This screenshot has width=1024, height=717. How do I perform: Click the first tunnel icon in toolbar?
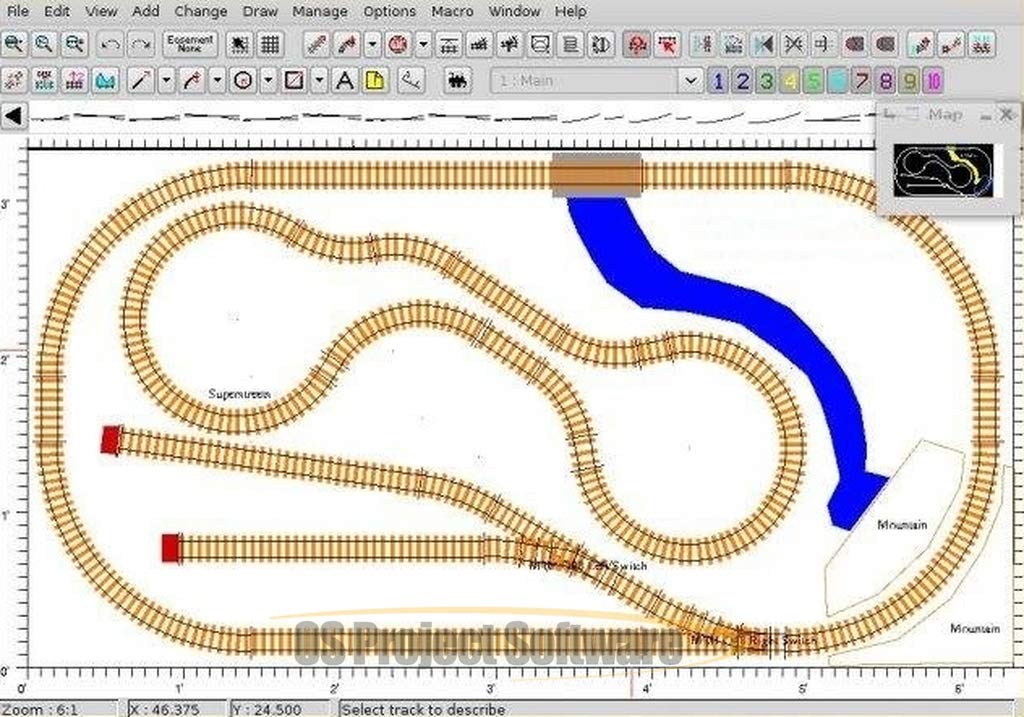tap(855, 44)
